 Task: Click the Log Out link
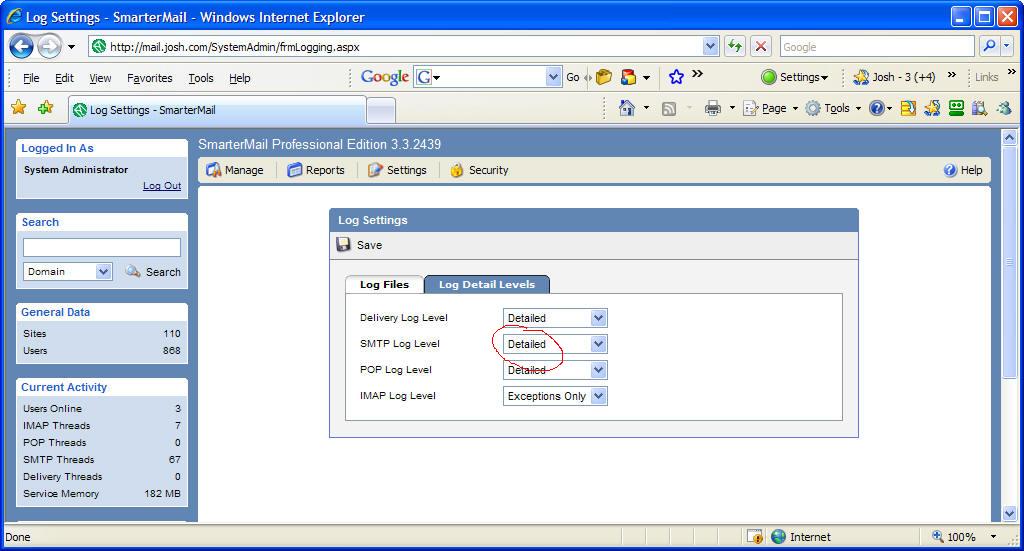162,186
